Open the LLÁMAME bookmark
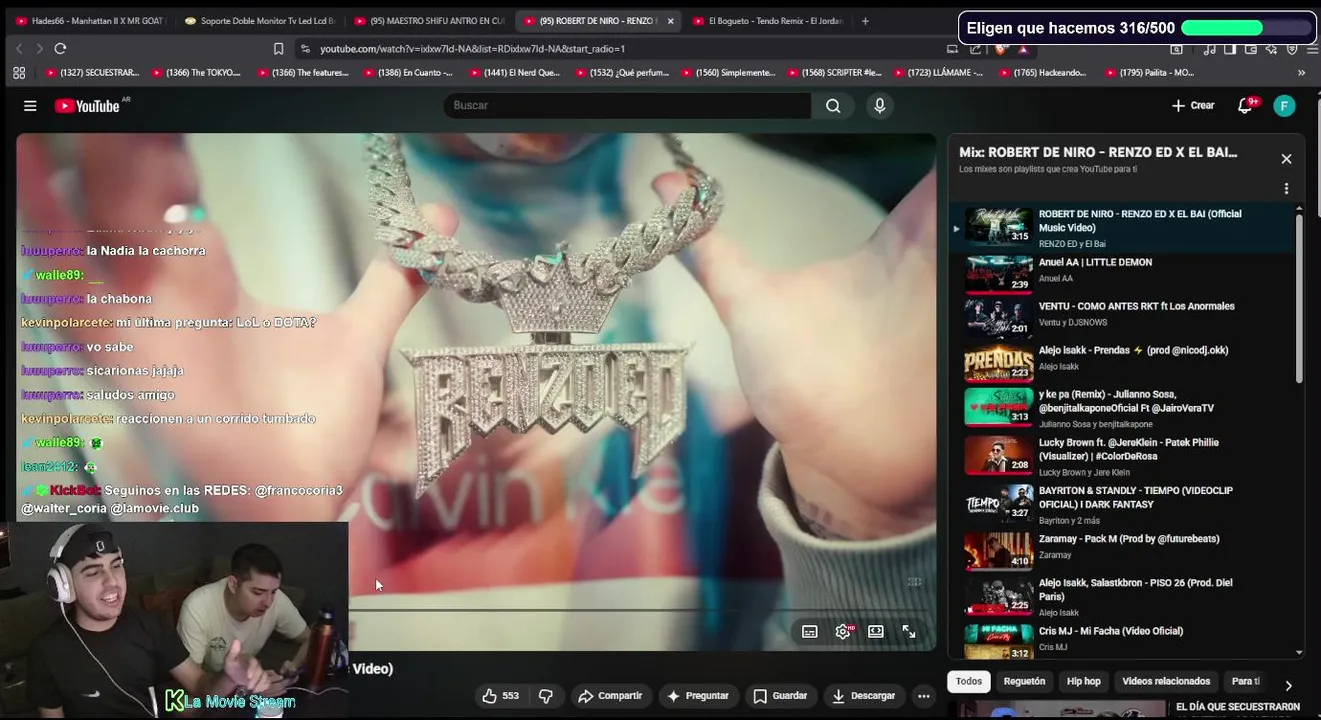Viewport: 1321px width, 720px height. pos(939,73)
